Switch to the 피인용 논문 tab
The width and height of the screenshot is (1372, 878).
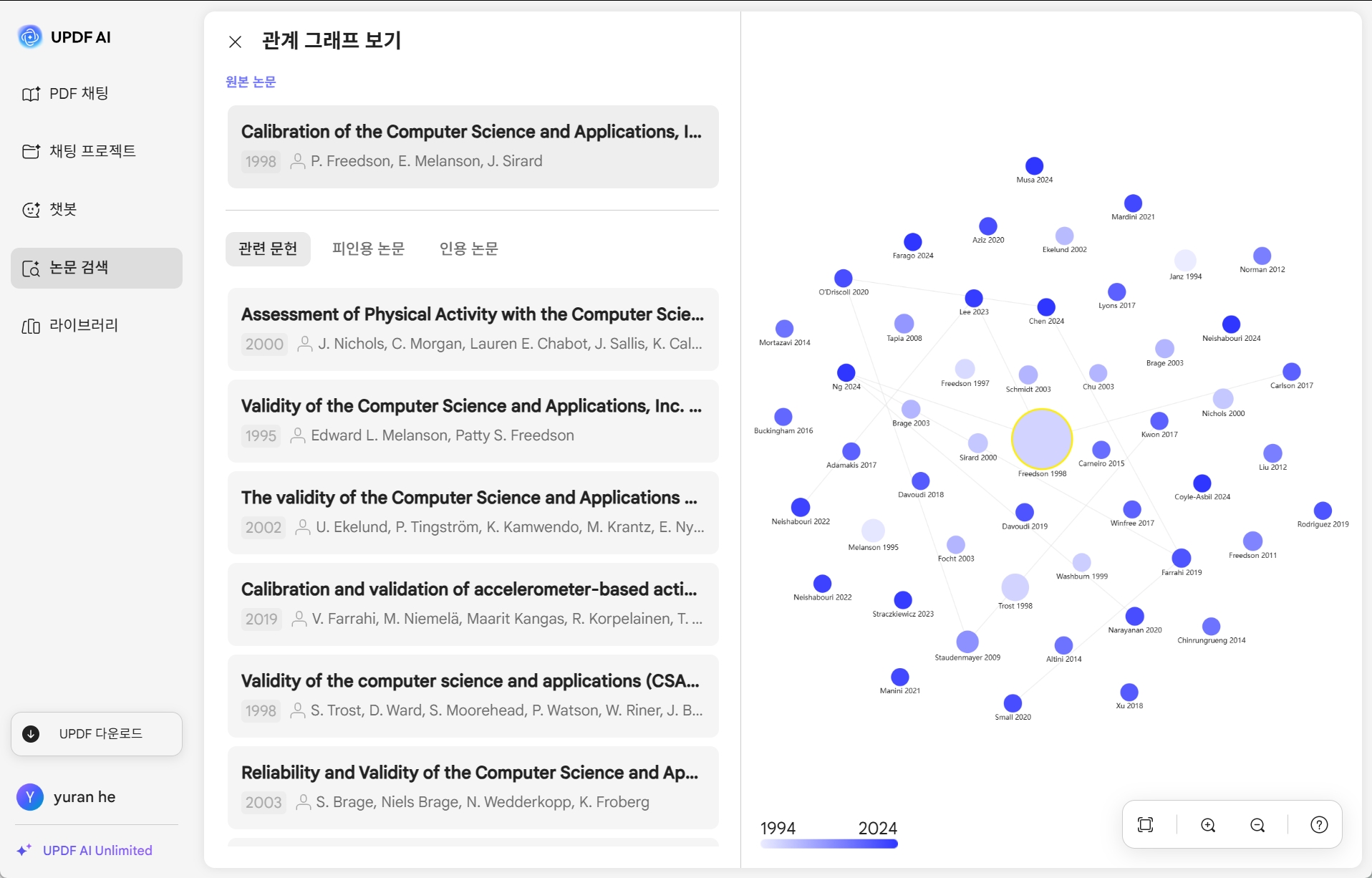(368, 249)
